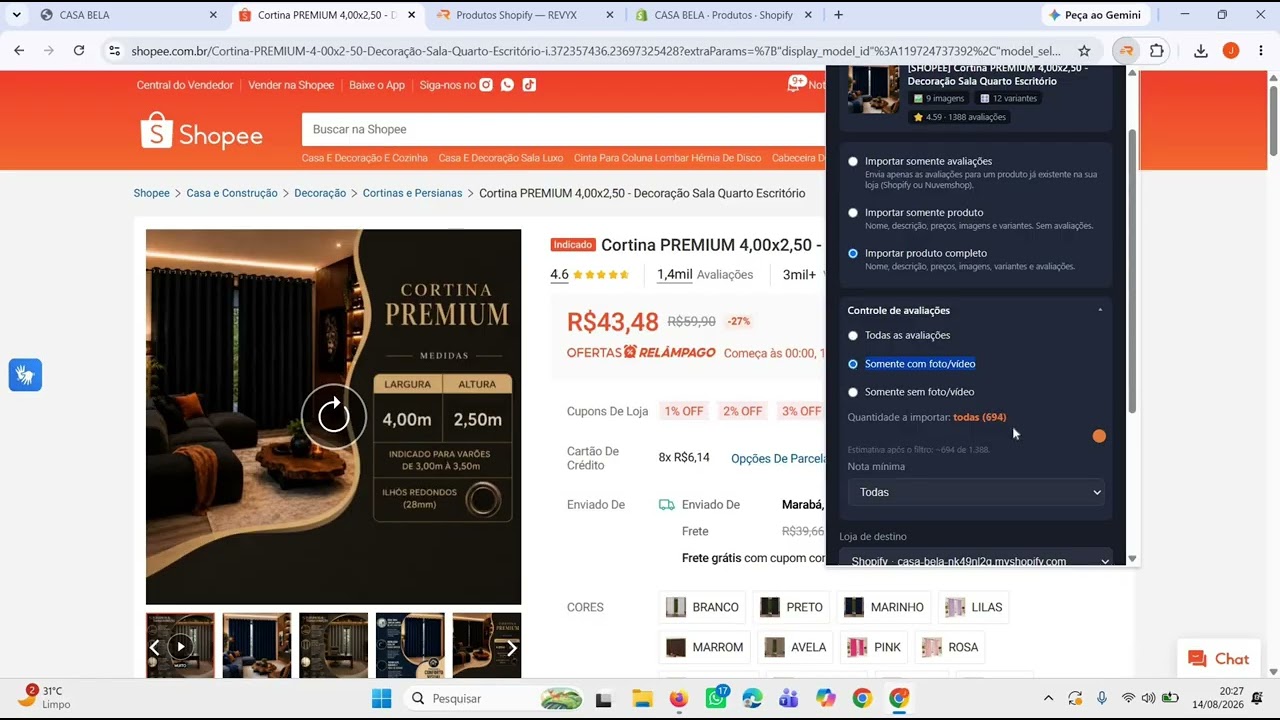The height and width of the screenshot is (720, 1280).
Task: Go back to previous page
Action: [x=19, y=51]
